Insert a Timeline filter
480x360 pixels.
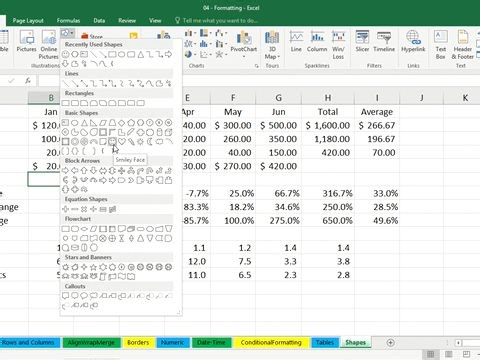click(x=384, y=41)
